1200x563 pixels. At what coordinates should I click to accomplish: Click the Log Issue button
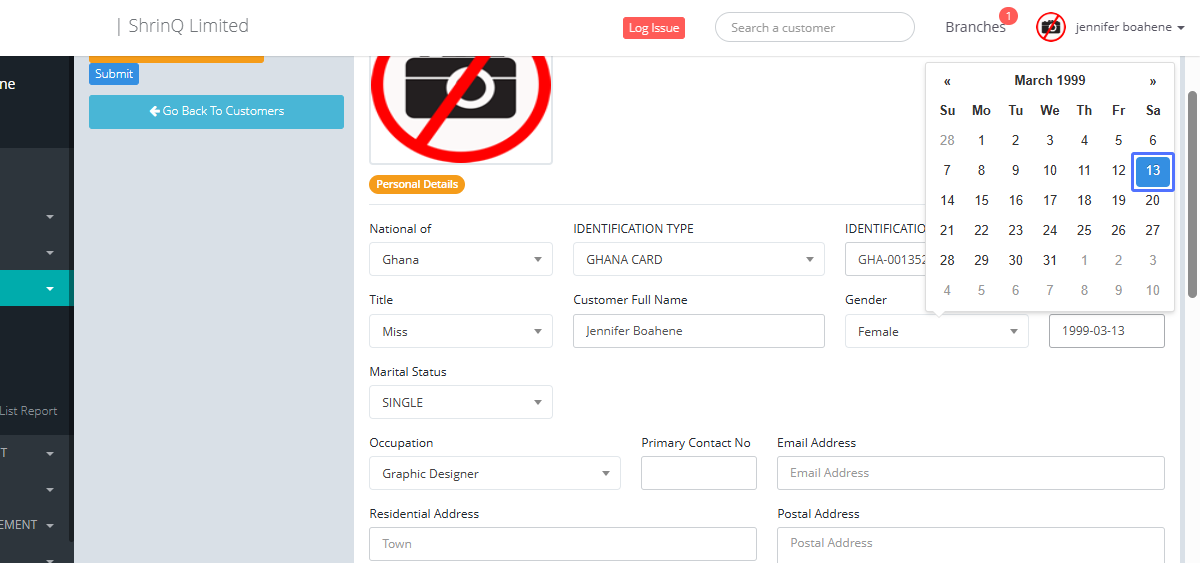653,28
